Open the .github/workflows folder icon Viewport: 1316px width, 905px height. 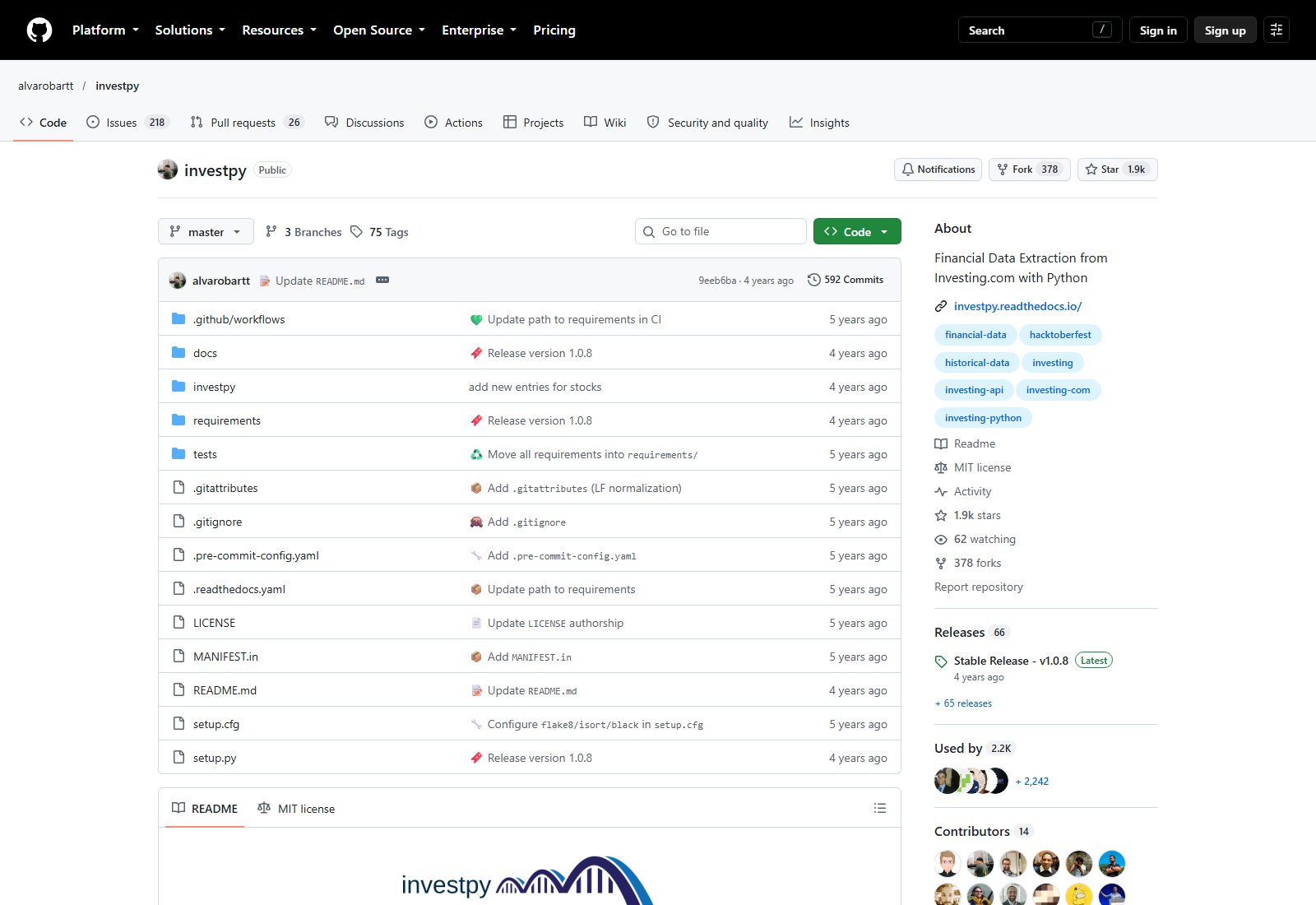pyautogui.click(x=178, y=319)
